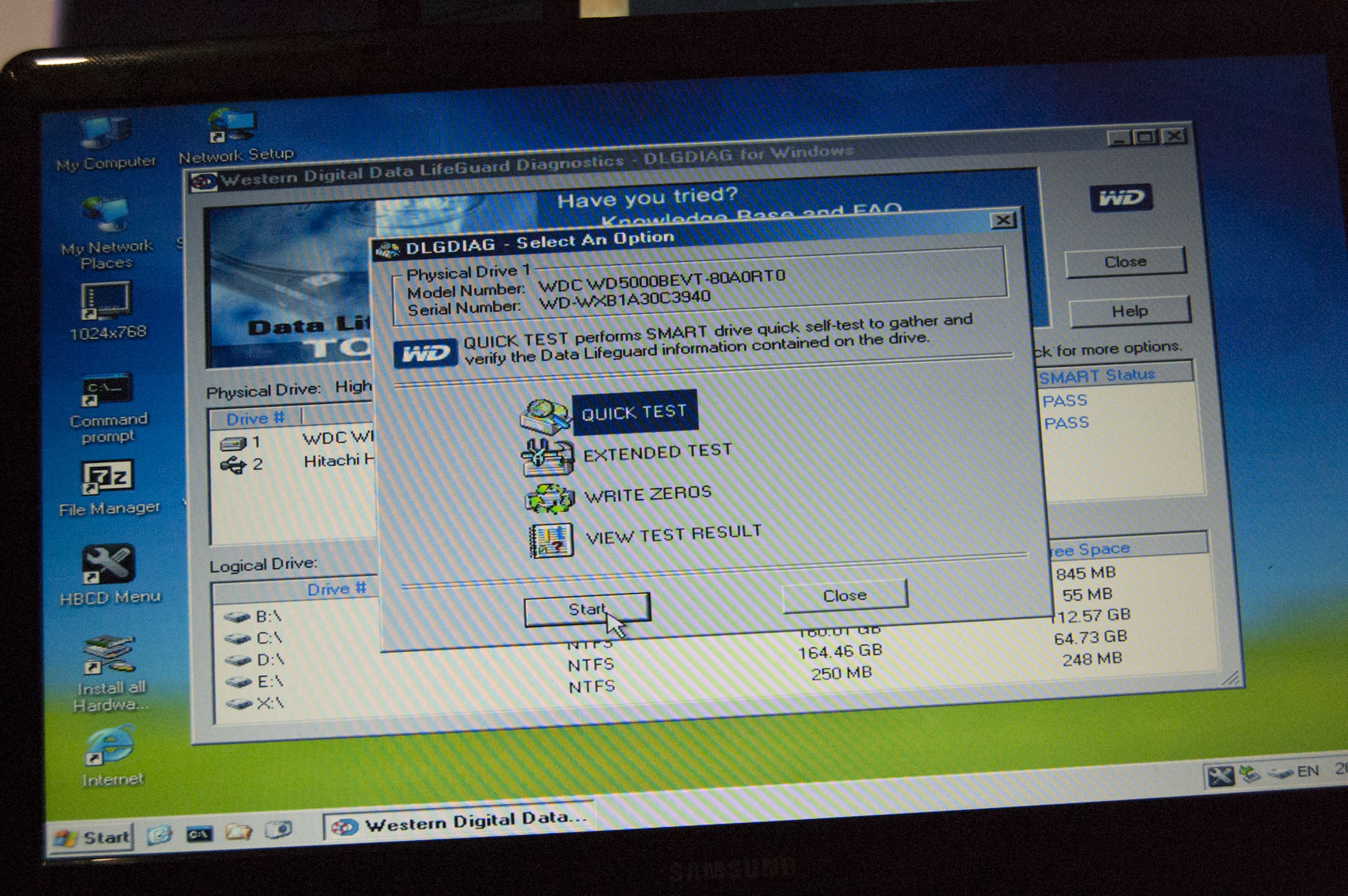
Task: Open the My Computer desktop icon
Action: (x=105, y=134)
